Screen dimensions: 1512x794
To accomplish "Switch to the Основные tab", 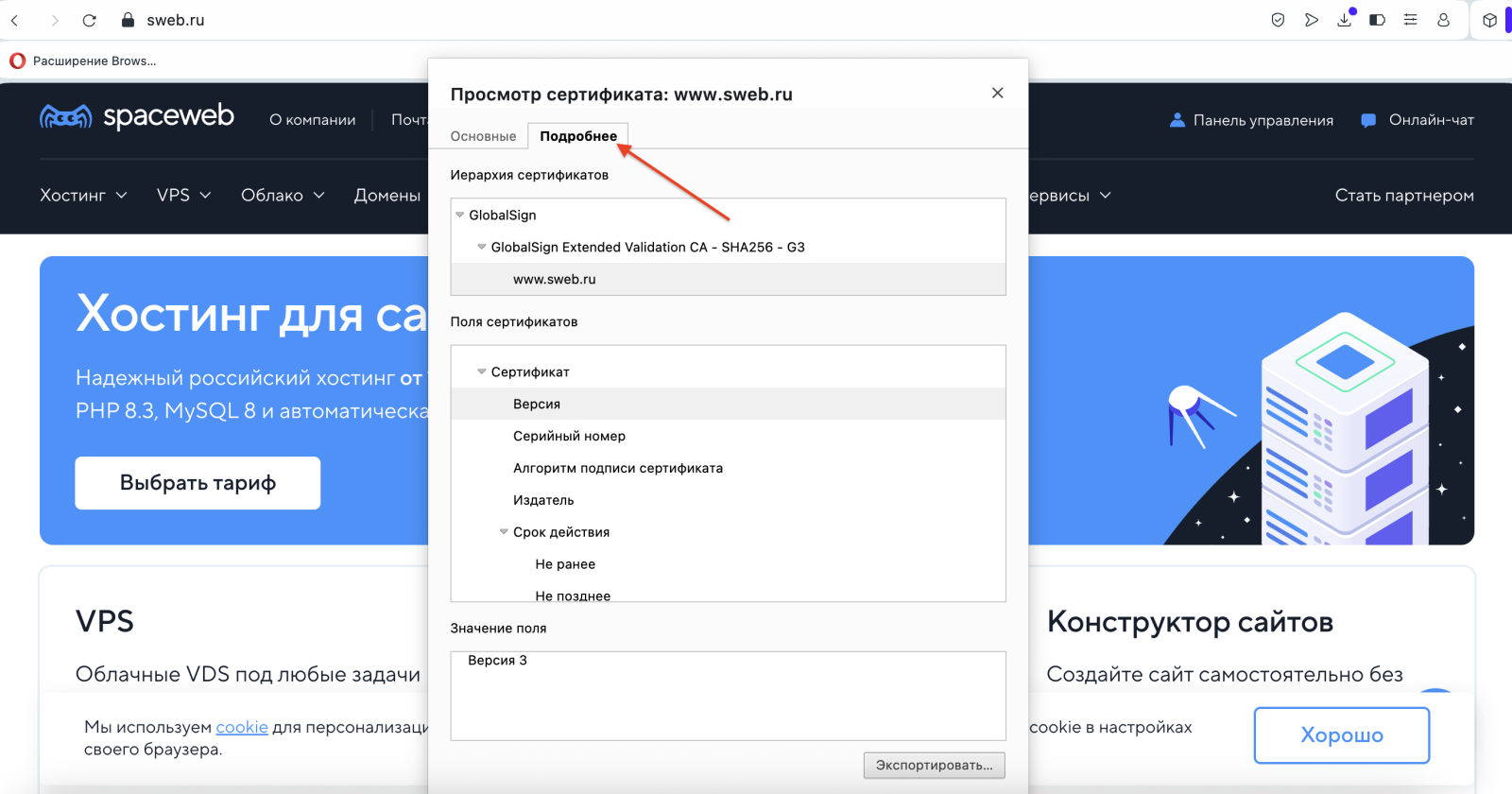I will (x=483, y=136).
